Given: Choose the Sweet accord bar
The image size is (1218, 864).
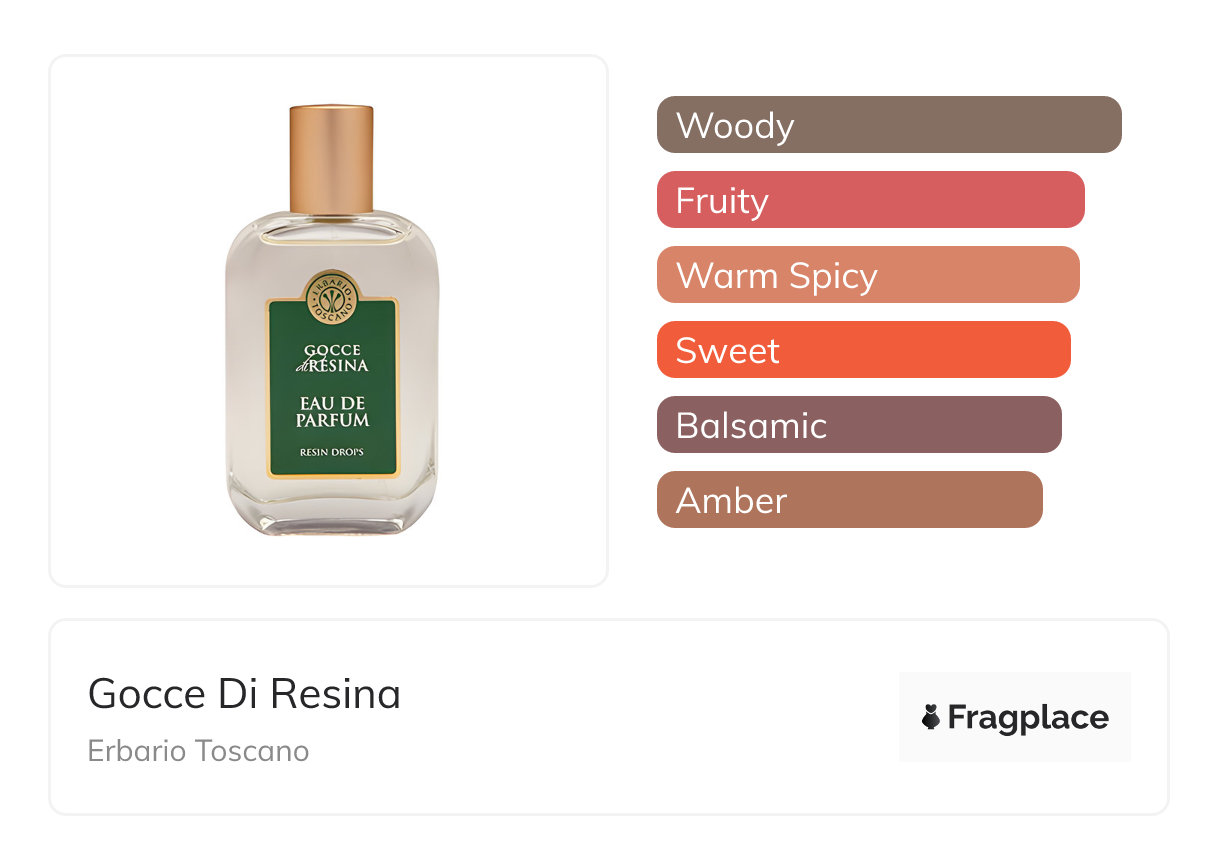Looking at the screenshot, I should click(x=863, y=350).
